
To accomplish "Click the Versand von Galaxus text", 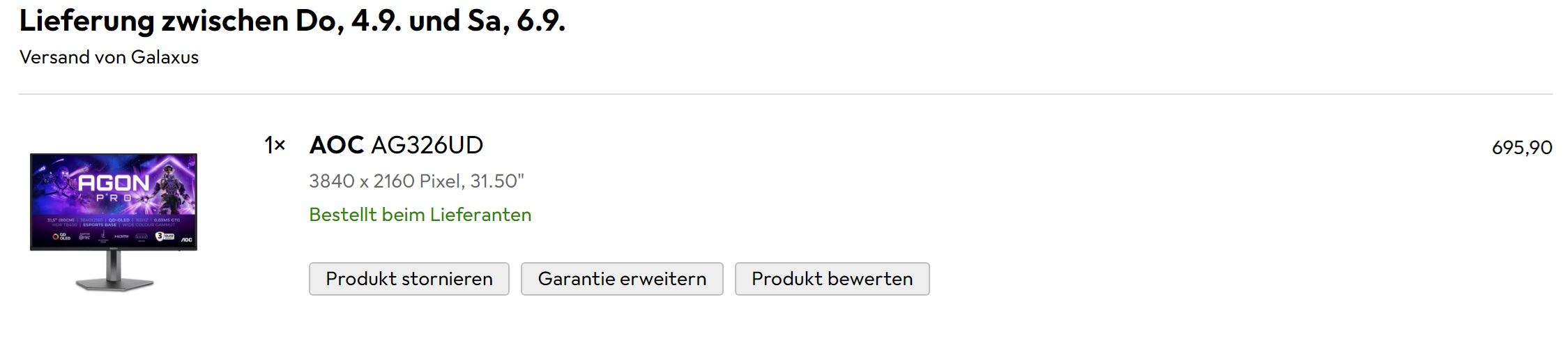I will pos(109,57).
